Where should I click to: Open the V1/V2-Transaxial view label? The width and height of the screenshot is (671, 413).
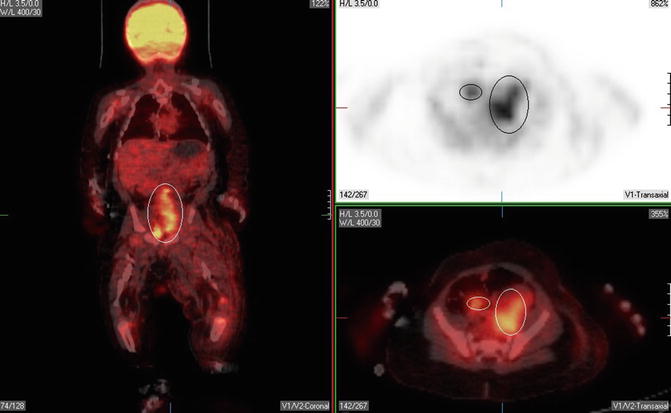[x=639, y=407]
